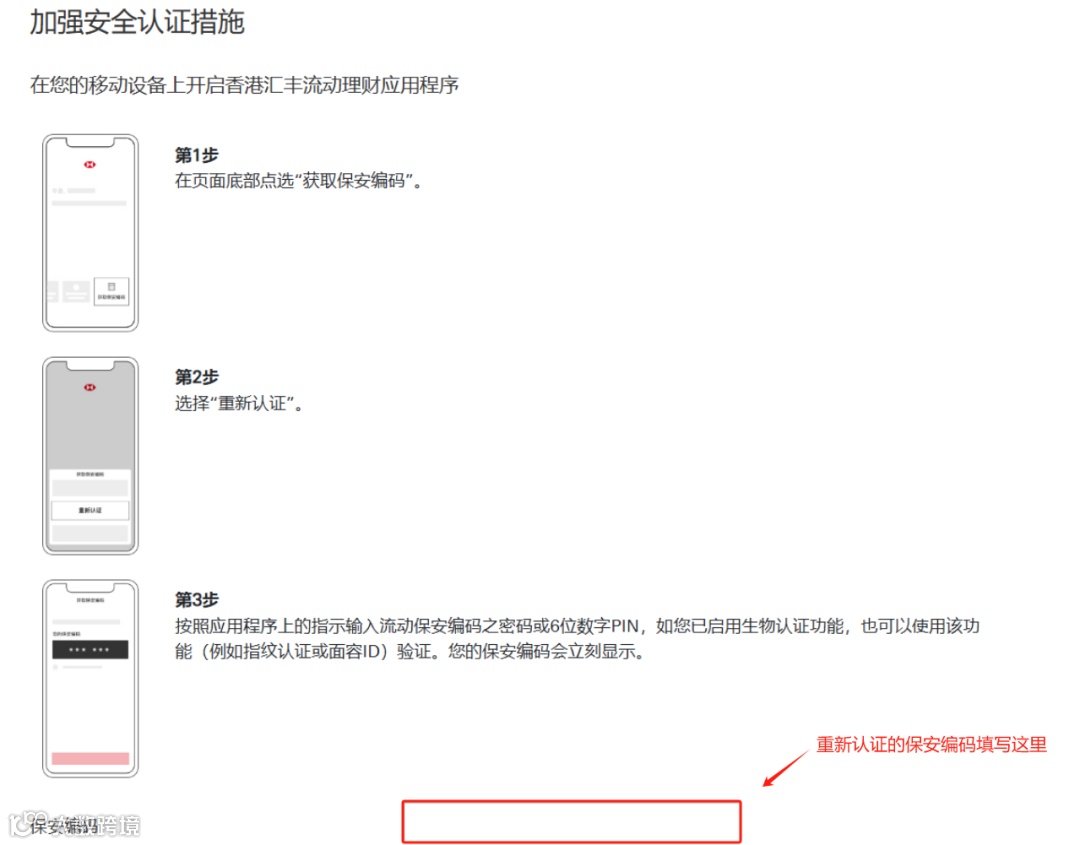Click the 获取保安编码 header in step 2 phone
This screenshot has width=1080, height=845.
coord(90,473)
